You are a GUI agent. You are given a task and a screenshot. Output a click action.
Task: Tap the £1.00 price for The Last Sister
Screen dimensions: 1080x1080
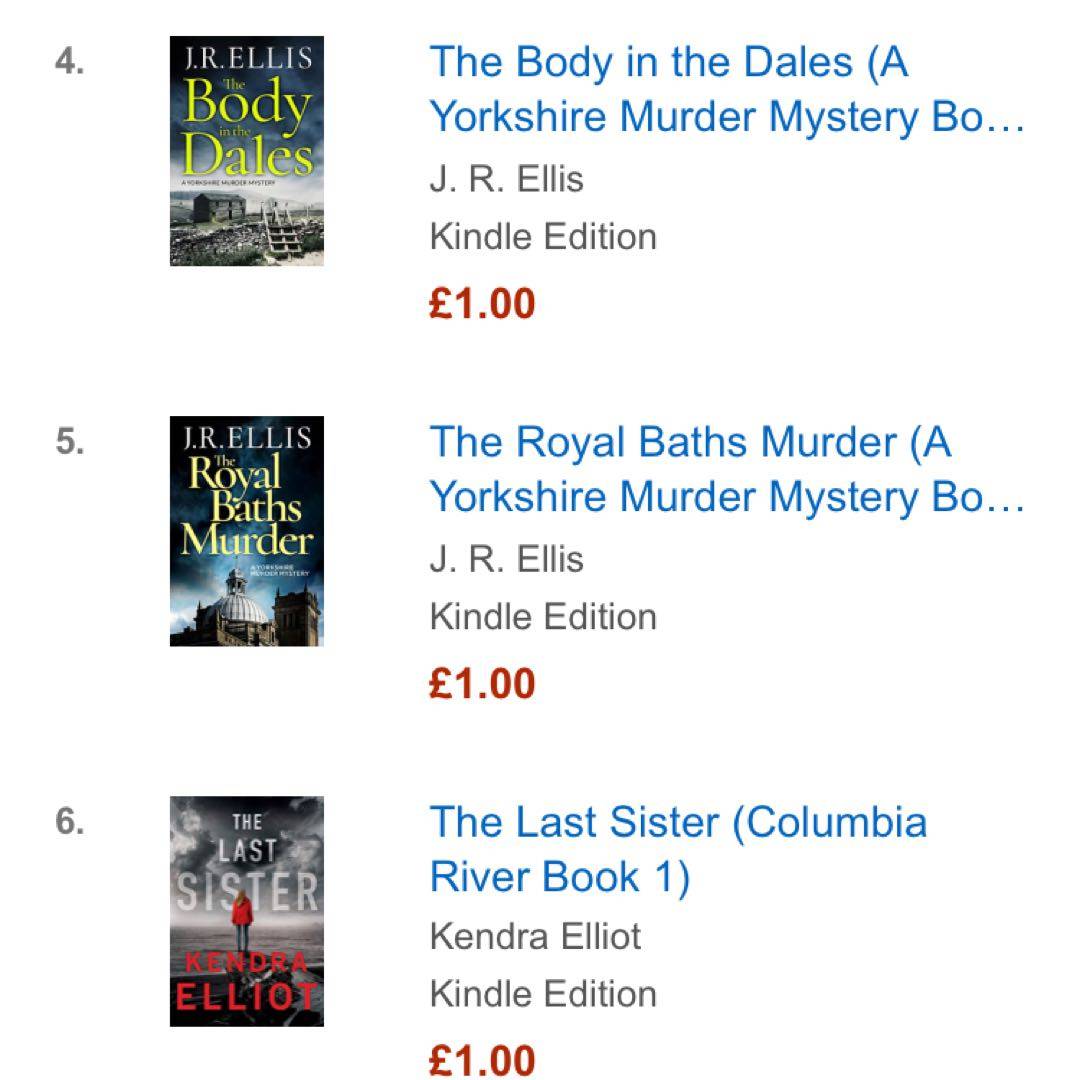[x=482, y=1060]
